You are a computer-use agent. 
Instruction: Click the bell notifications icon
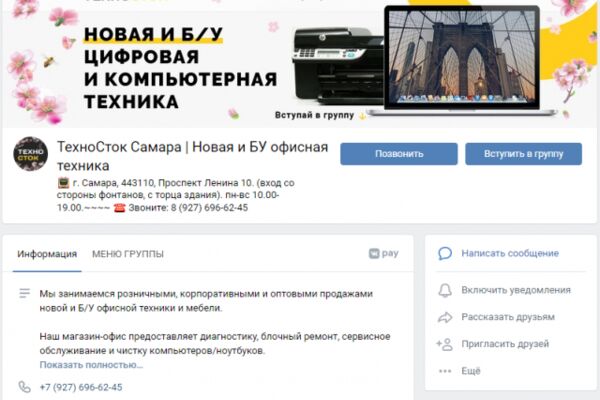445,291
